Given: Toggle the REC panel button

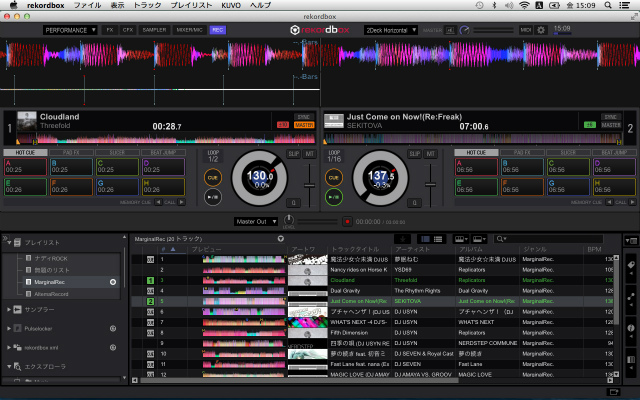Looking at the screenshot, I should click(218, 30).
